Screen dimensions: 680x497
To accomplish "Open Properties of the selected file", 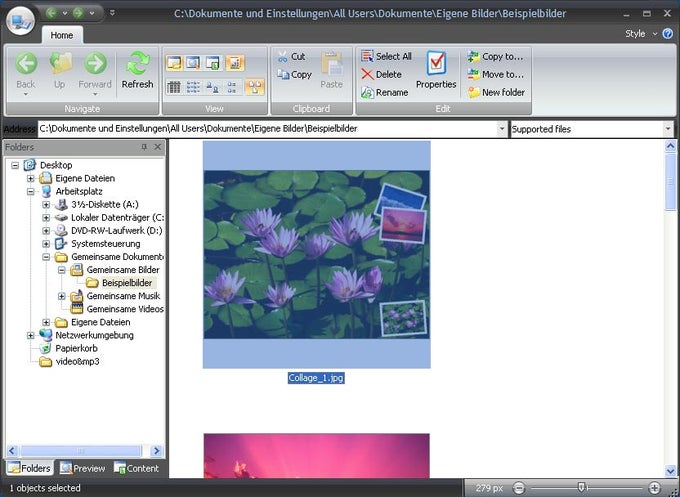I will coord(436,70).
